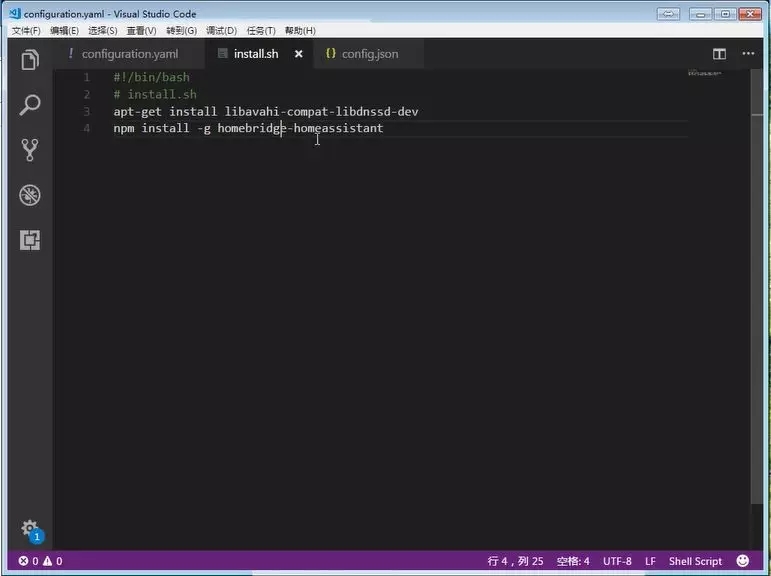Image resolution: width=771 pixels, height=576 pixels.
Task: Click 'homebridge-homeassistant' on line 4
Action: click(x=300, y=128)
